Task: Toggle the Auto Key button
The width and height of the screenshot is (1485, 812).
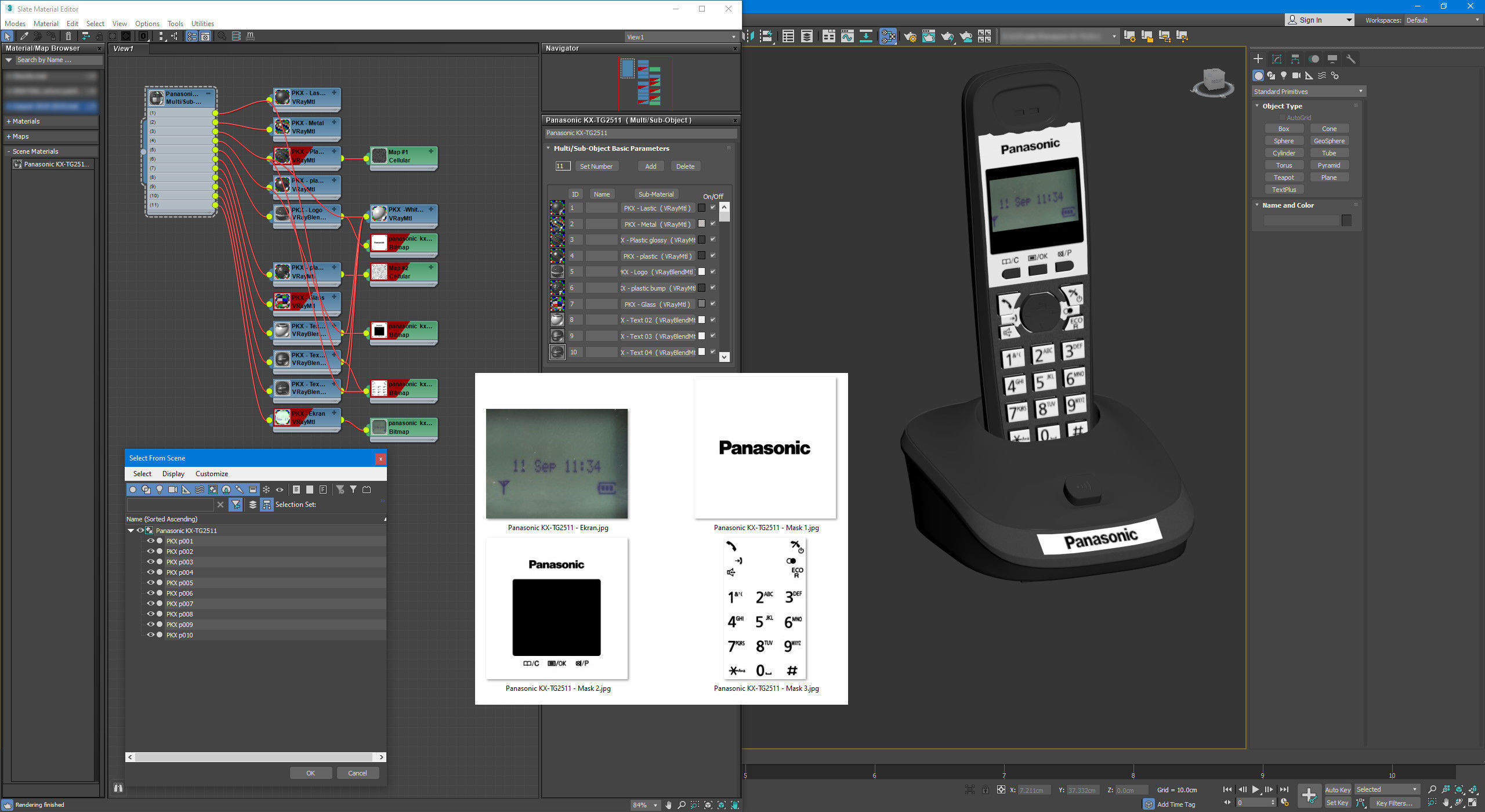Action: (x=1337, y=789)
